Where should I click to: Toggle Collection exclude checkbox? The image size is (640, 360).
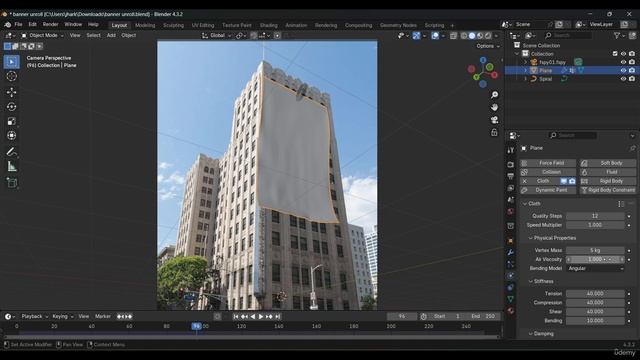(615, 54)
